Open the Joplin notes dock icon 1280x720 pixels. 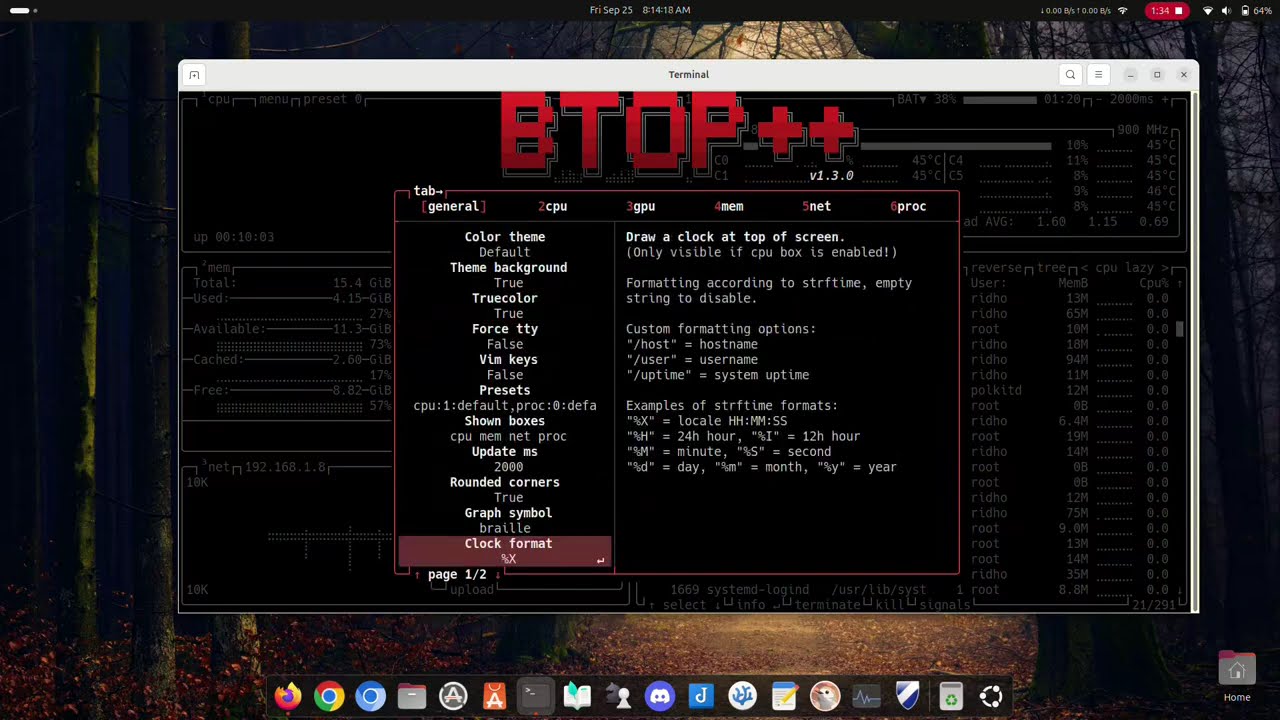pyautogui.click(x=701, y=696)
